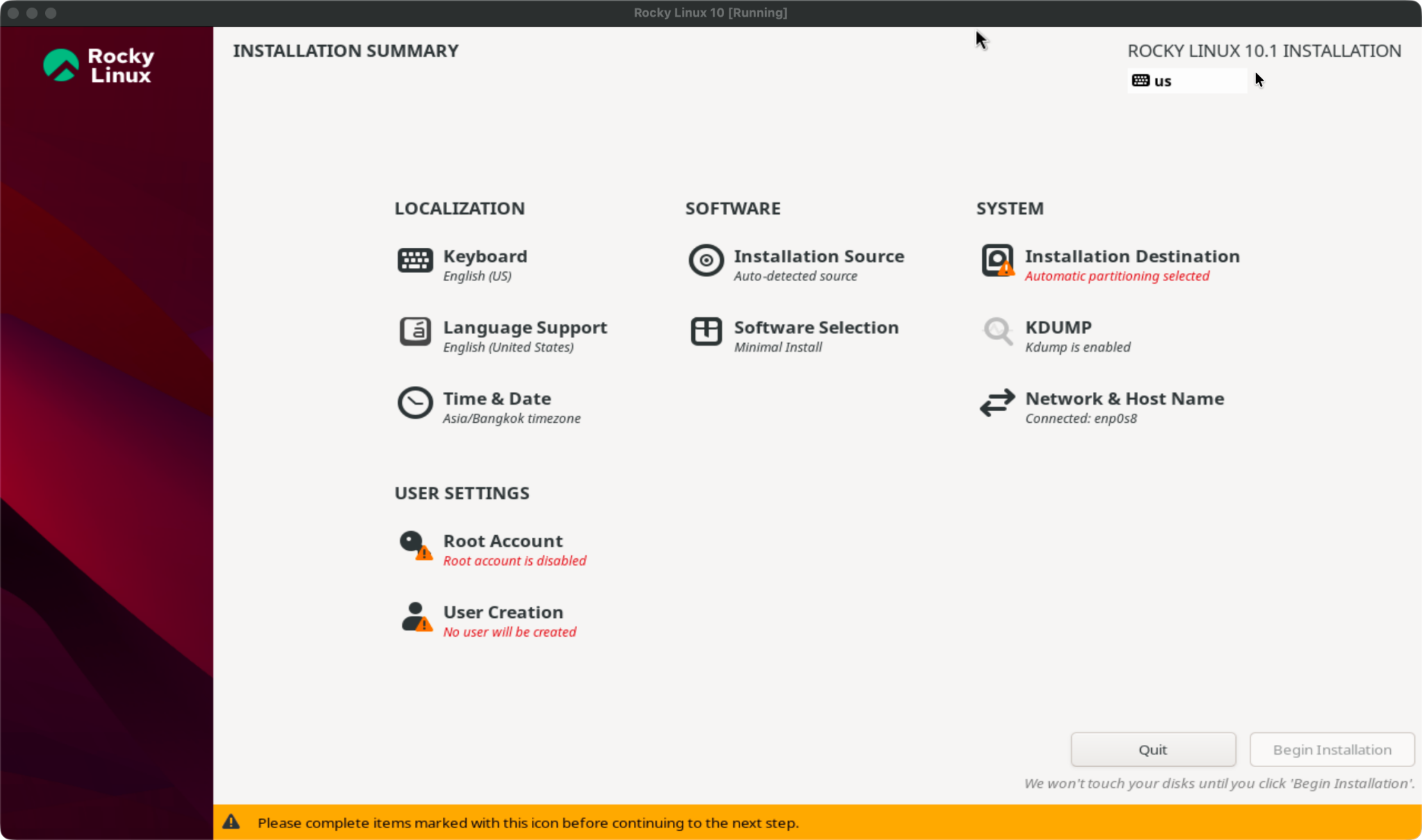
Task: Open the KDUMP magnifier icon
Action: [x=998, y=332]
